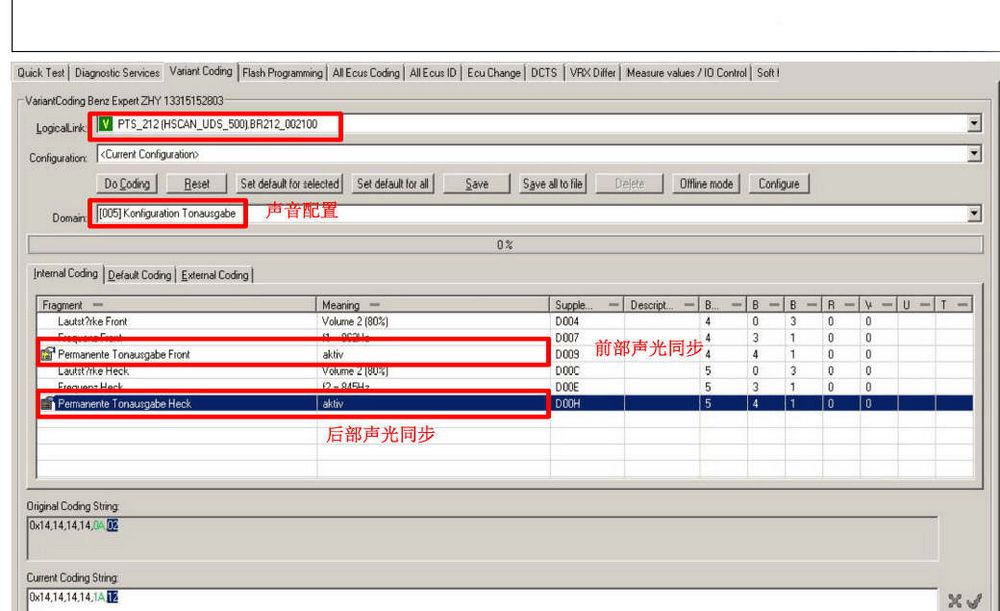Click the X icon beside Current Coding String
This screenshot has height=611, width=1000.
pos(955,599)
